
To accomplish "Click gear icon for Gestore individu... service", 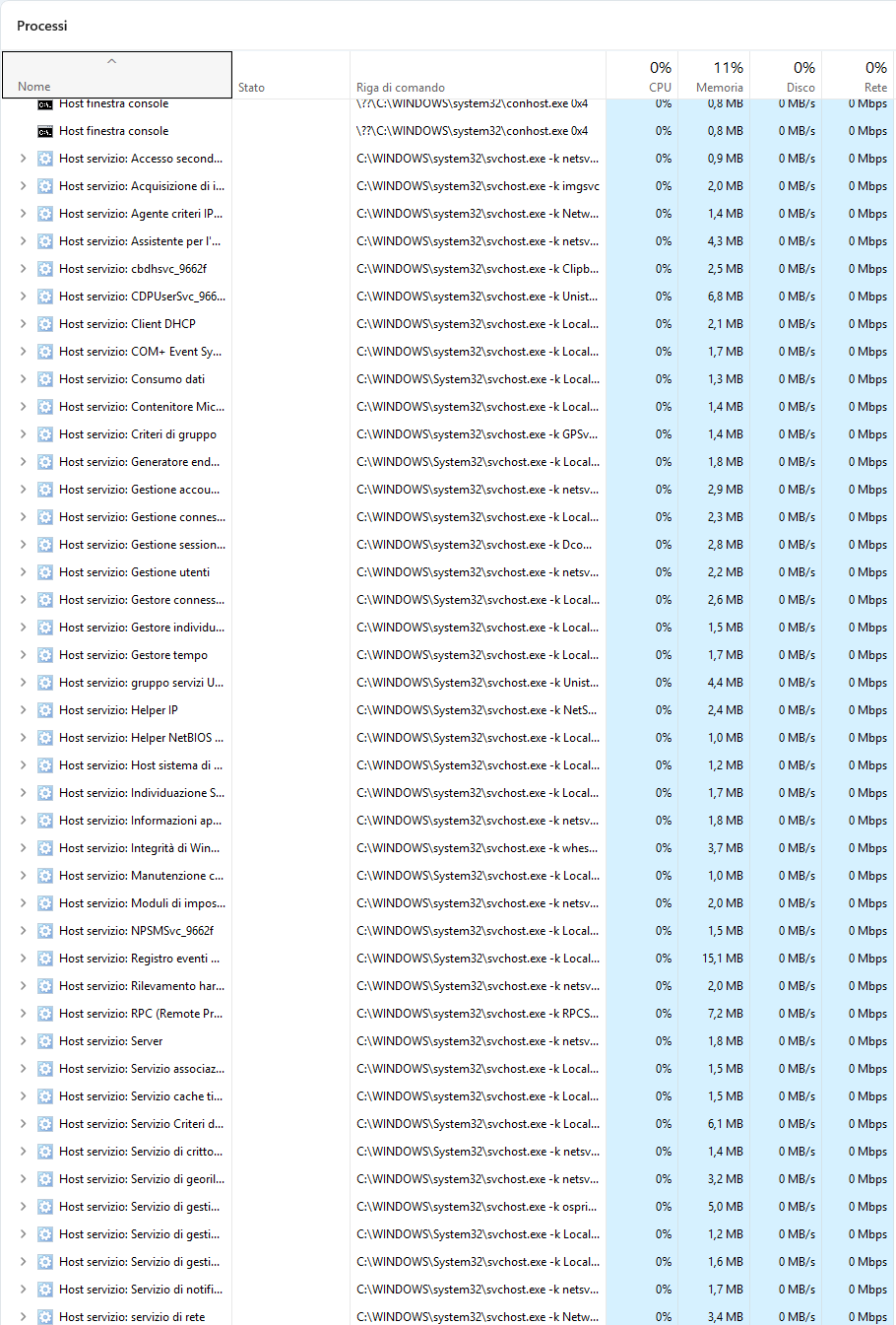I will (45, 627).
